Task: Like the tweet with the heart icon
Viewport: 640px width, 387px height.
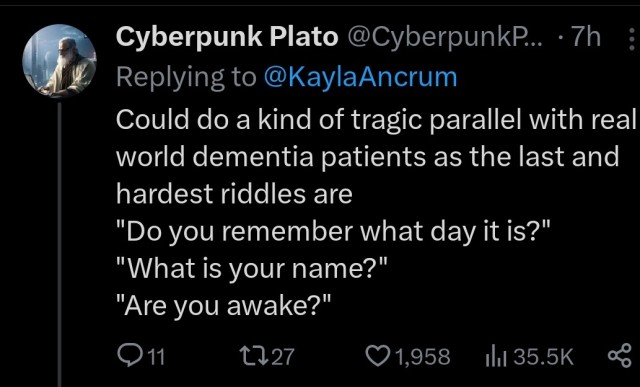Action: pyautogui.click(x=378, y=356)
